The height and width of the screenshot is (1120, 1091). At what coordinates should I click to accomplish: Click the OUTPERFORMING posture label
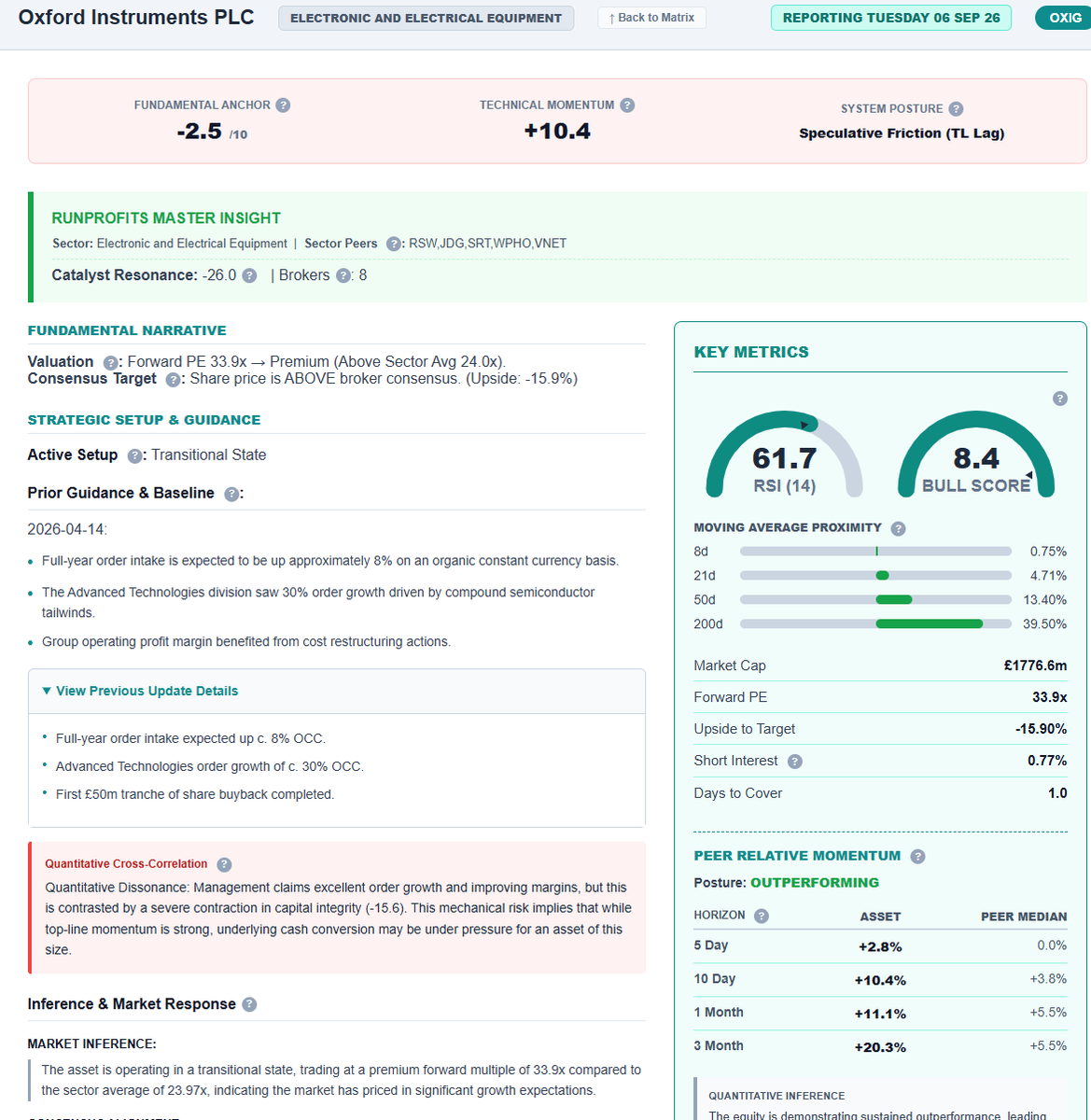click(815, 883)
